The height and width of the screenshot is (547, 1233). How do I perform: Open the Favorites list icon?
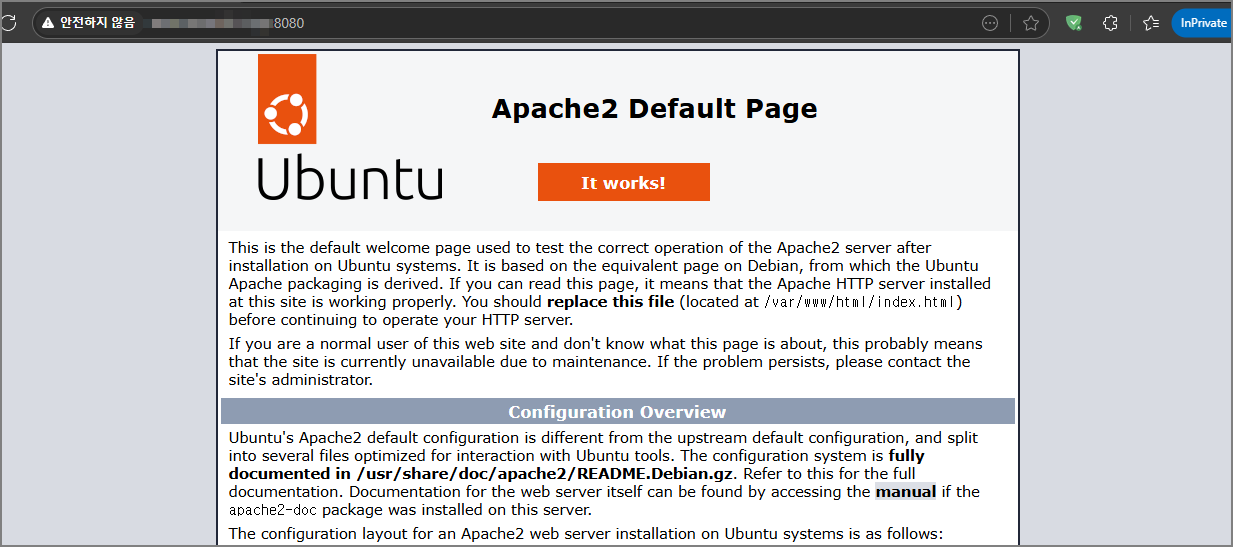[1151, 23]
